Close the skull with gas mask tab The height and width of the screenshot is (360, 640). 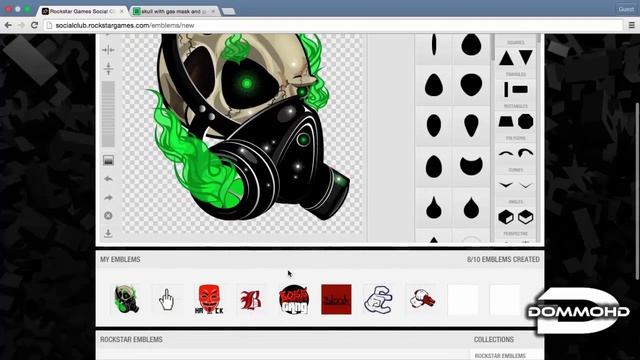tap(213, 11)
